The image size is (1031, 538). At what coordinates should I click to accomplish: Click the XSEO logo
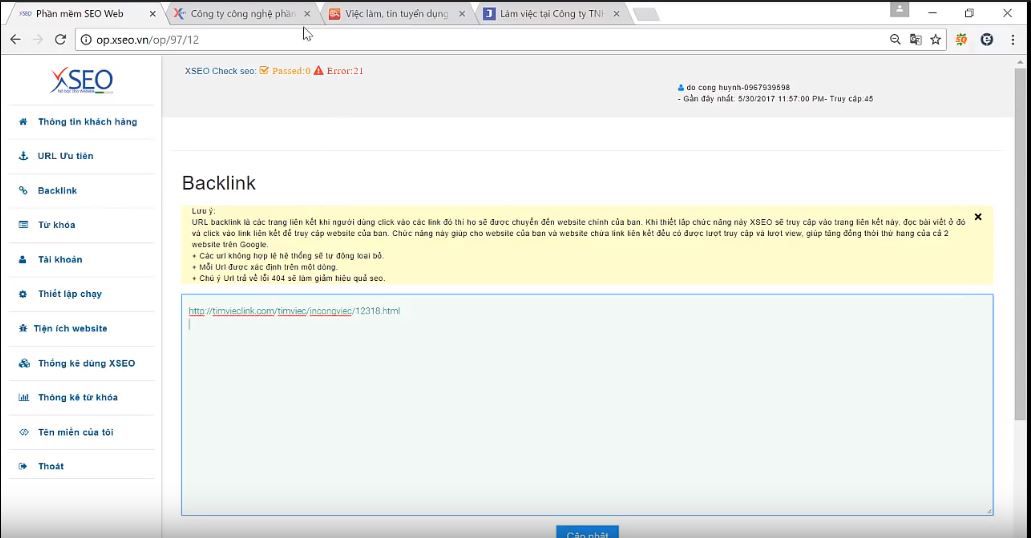(x=82, y=81)
